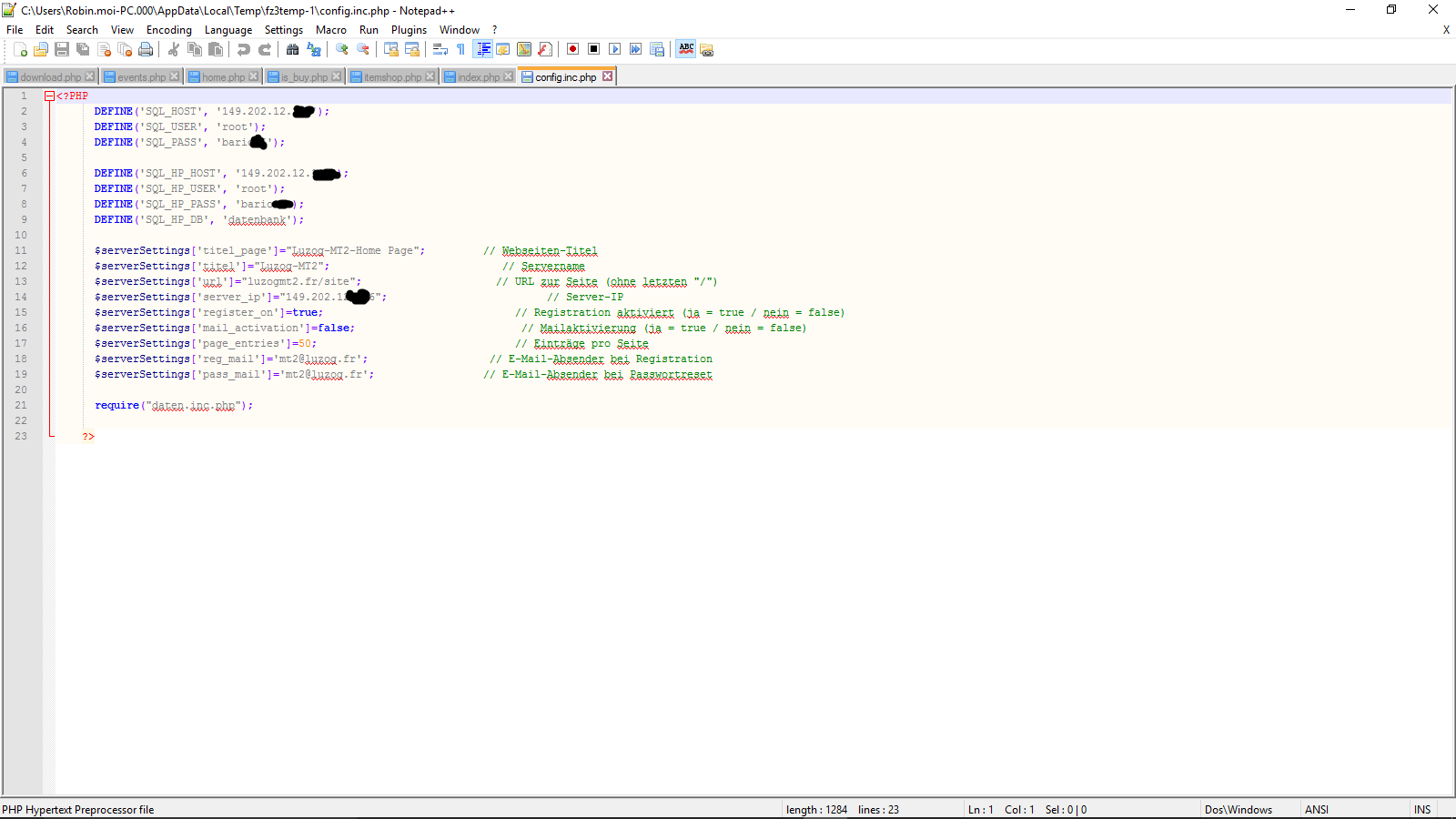Open the Run menu
The image size is (1456, 819).
coord(369,30)
